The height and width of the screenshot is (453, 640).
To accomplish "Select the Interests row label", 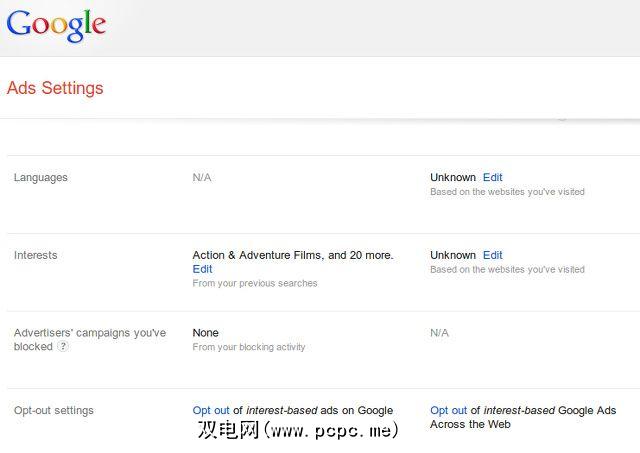I will click(x=36, y=256).
